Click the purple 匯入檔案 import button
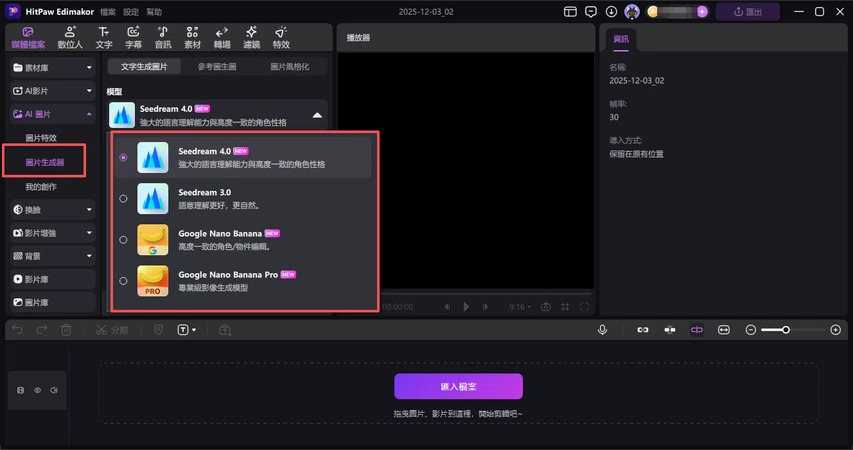 (458, 386)
